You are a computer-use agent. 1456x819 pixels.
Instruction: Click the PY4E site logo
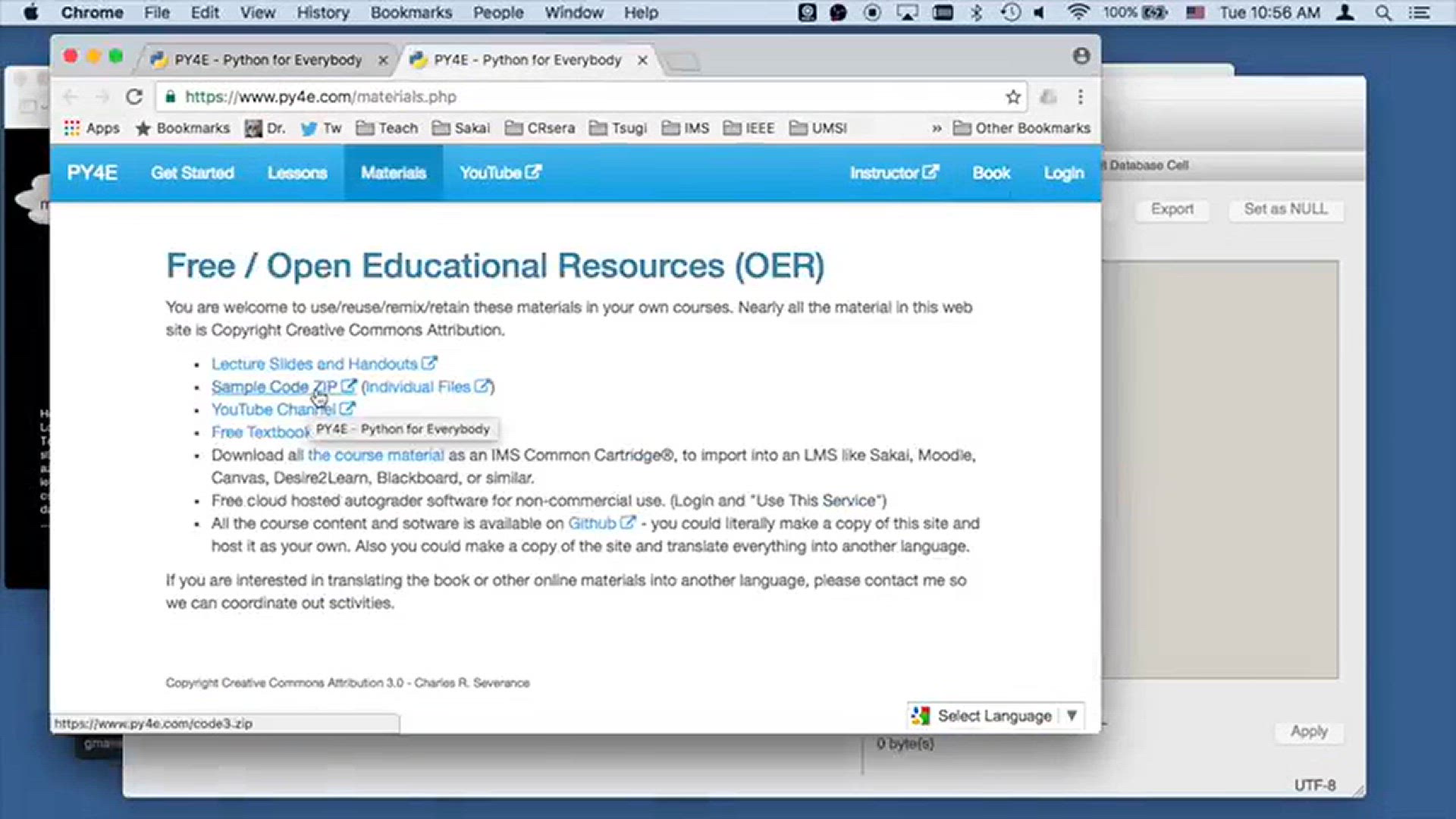pyautogui.click(x=92, y=173)
